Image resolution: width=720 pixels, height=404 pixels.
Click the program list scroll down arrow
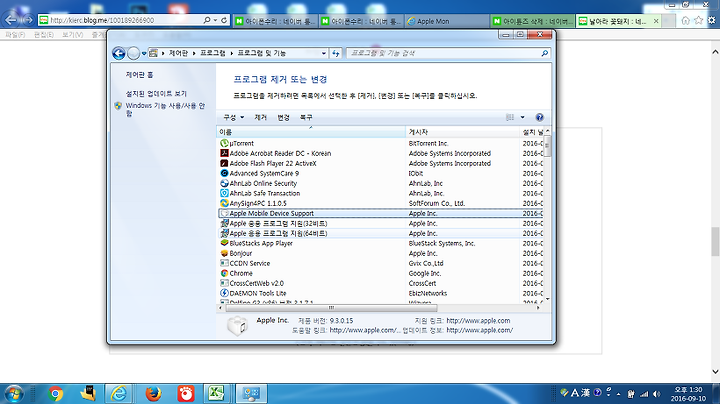[547, 299]
